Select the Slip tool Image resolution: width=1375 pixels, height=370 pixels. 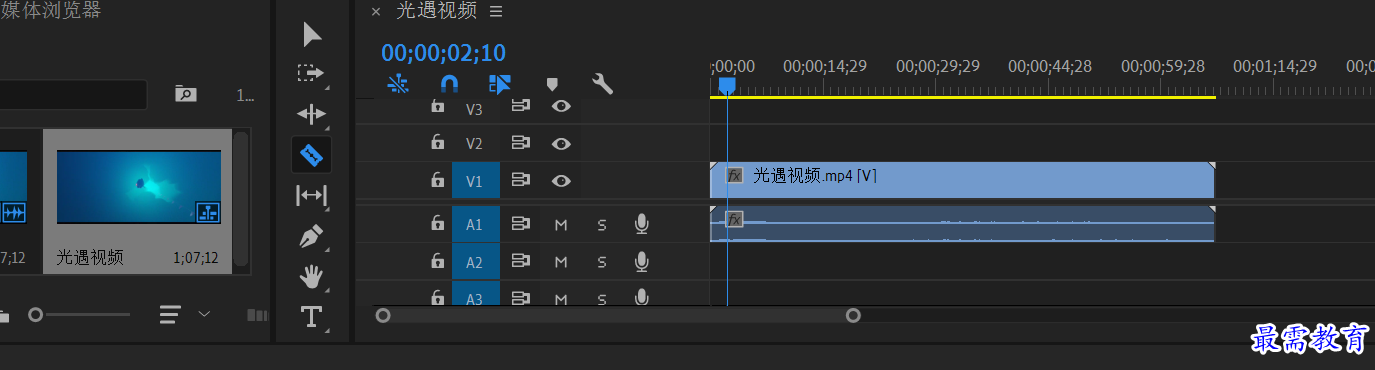(312, 196)
